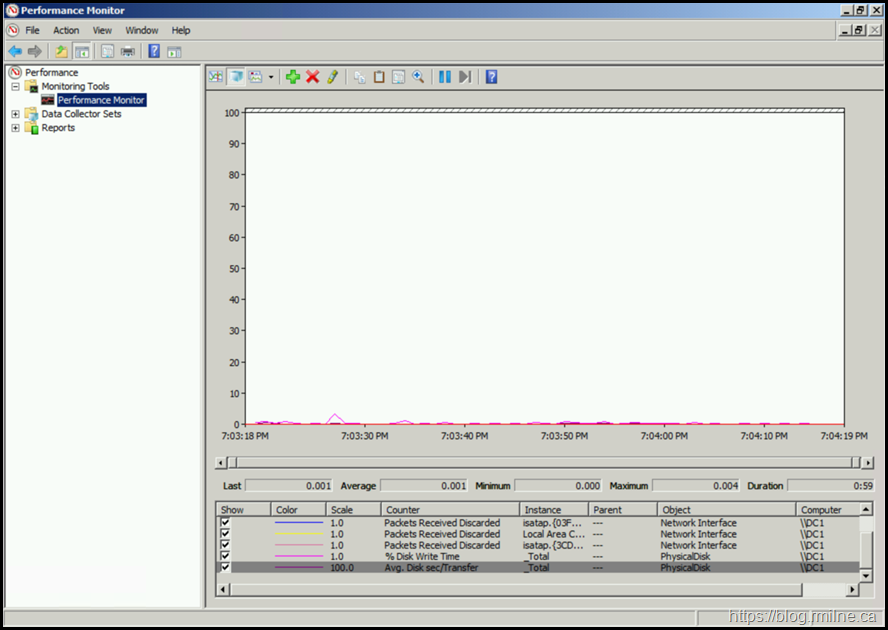The height and width of the screenshot is (630, 888).
Task: Click the Zoom magnifier icon in graph toolbar
Action: pos(418,77)
